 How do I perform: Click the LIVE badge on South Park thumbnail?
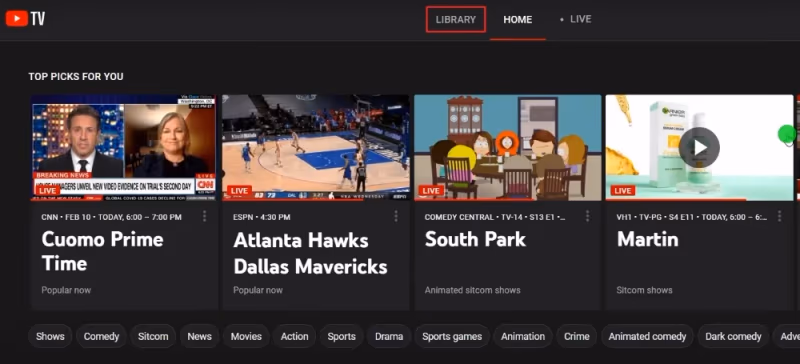(x=431, y=190)
